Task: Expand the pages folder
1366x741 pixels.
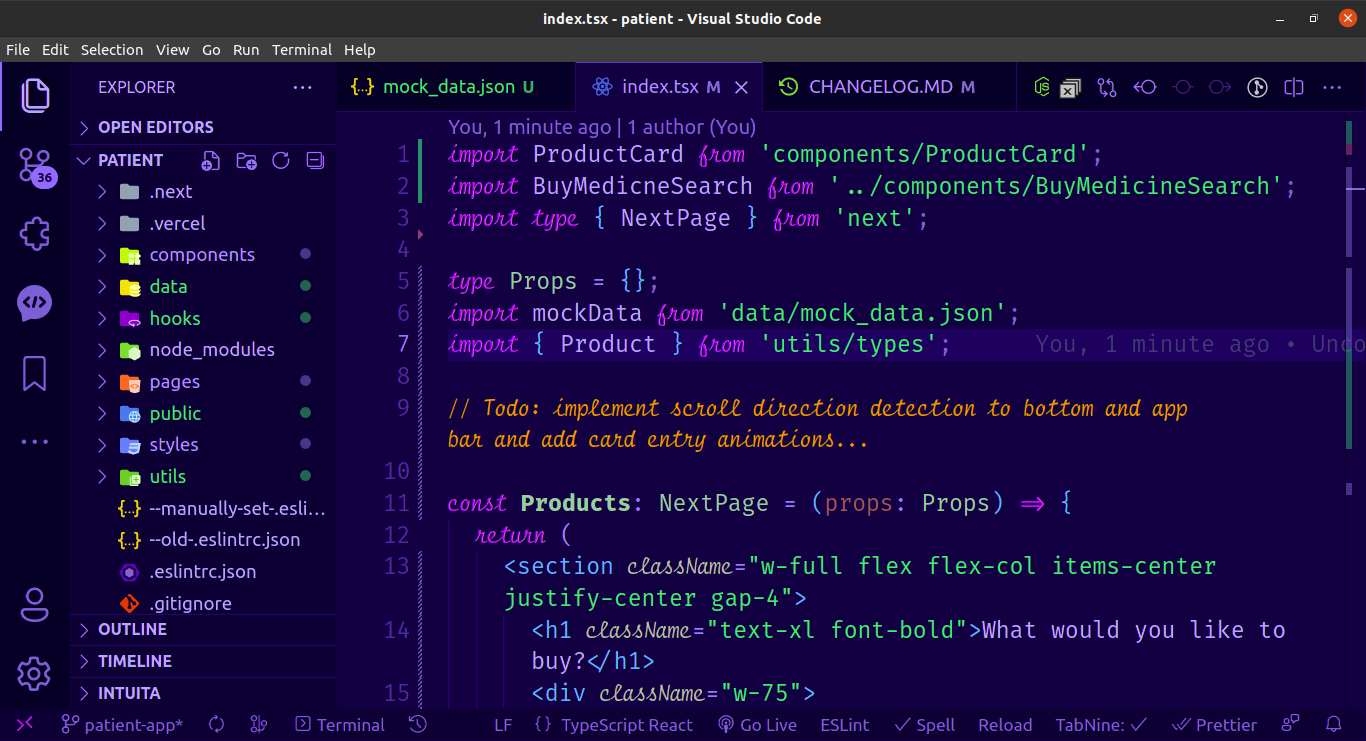Action: click(x=203, y=382)
